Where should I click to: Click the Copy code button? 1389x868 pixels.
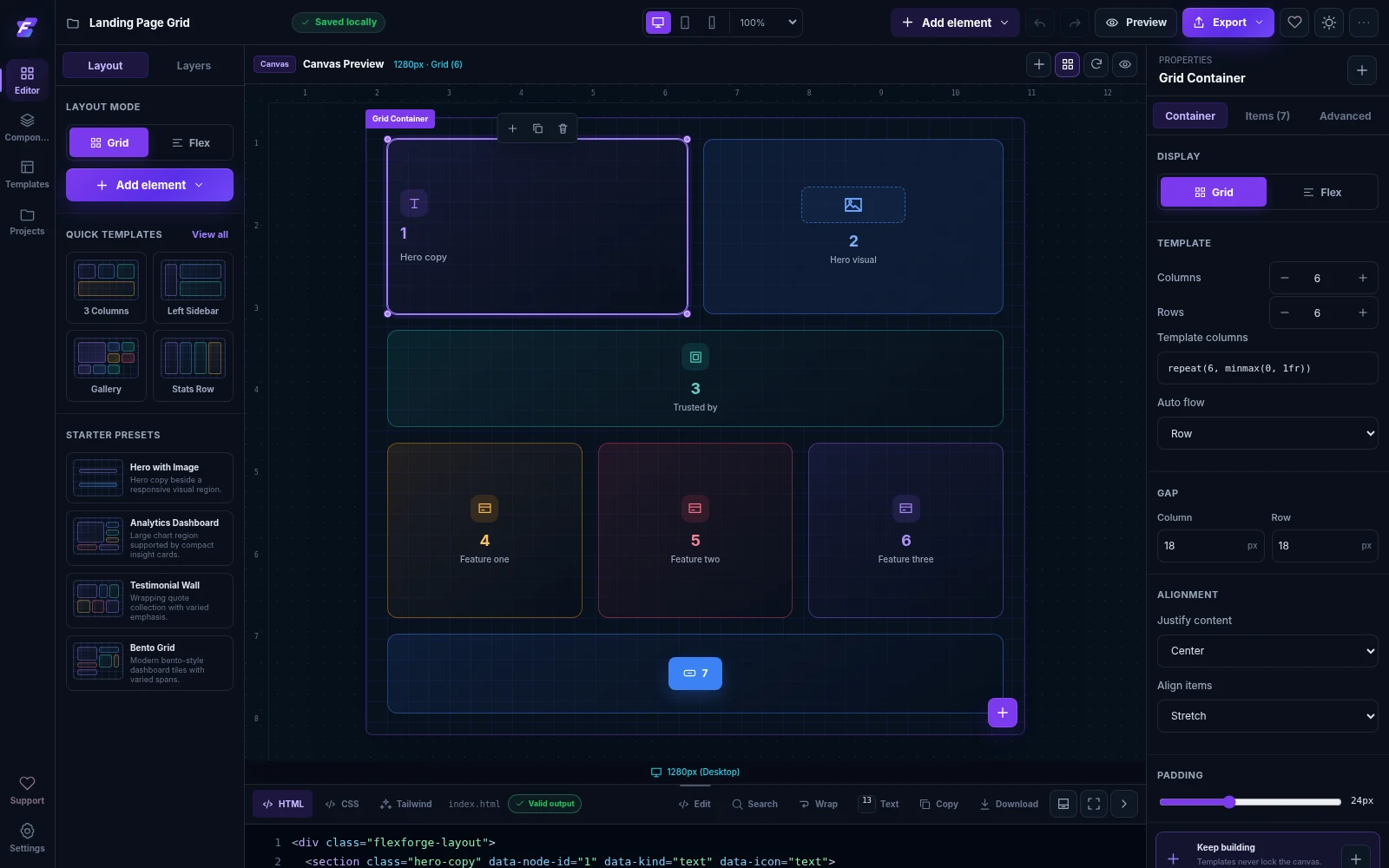point(938,804)
